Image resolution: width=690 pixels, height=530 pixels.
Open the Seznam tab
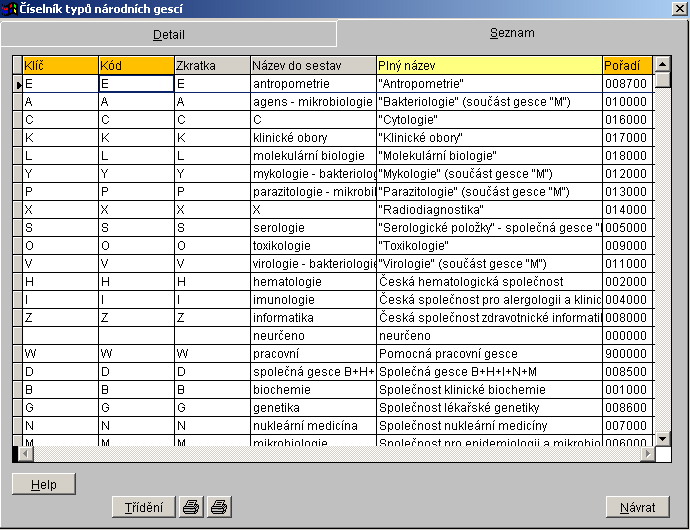(x=511, y=33)
